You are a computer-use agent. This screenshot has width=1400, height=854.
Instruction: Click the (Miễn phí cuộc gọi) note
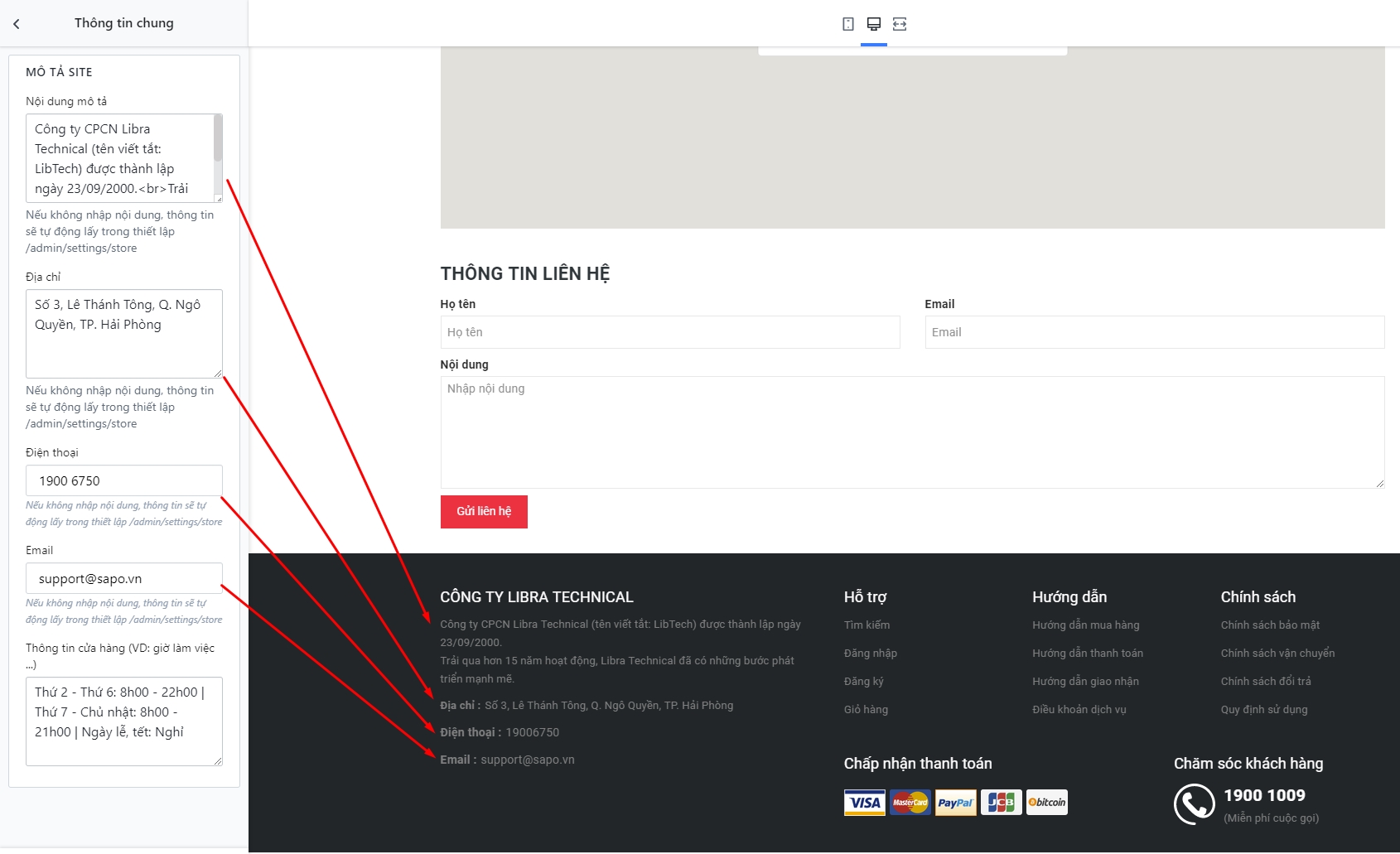(1272, 818)
